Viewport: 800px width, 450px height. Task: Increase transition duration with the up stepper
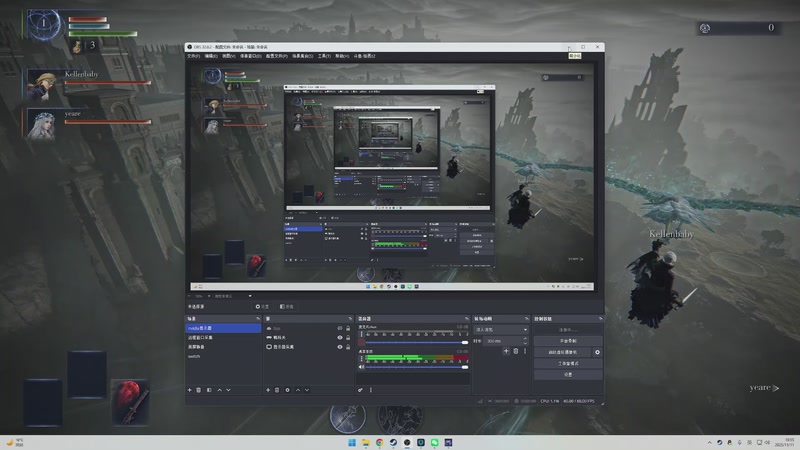tap(525, 339)
